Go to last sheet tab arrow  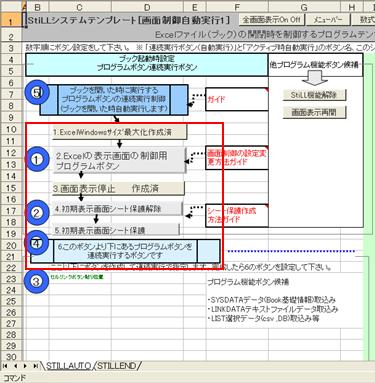coord(35,366)
